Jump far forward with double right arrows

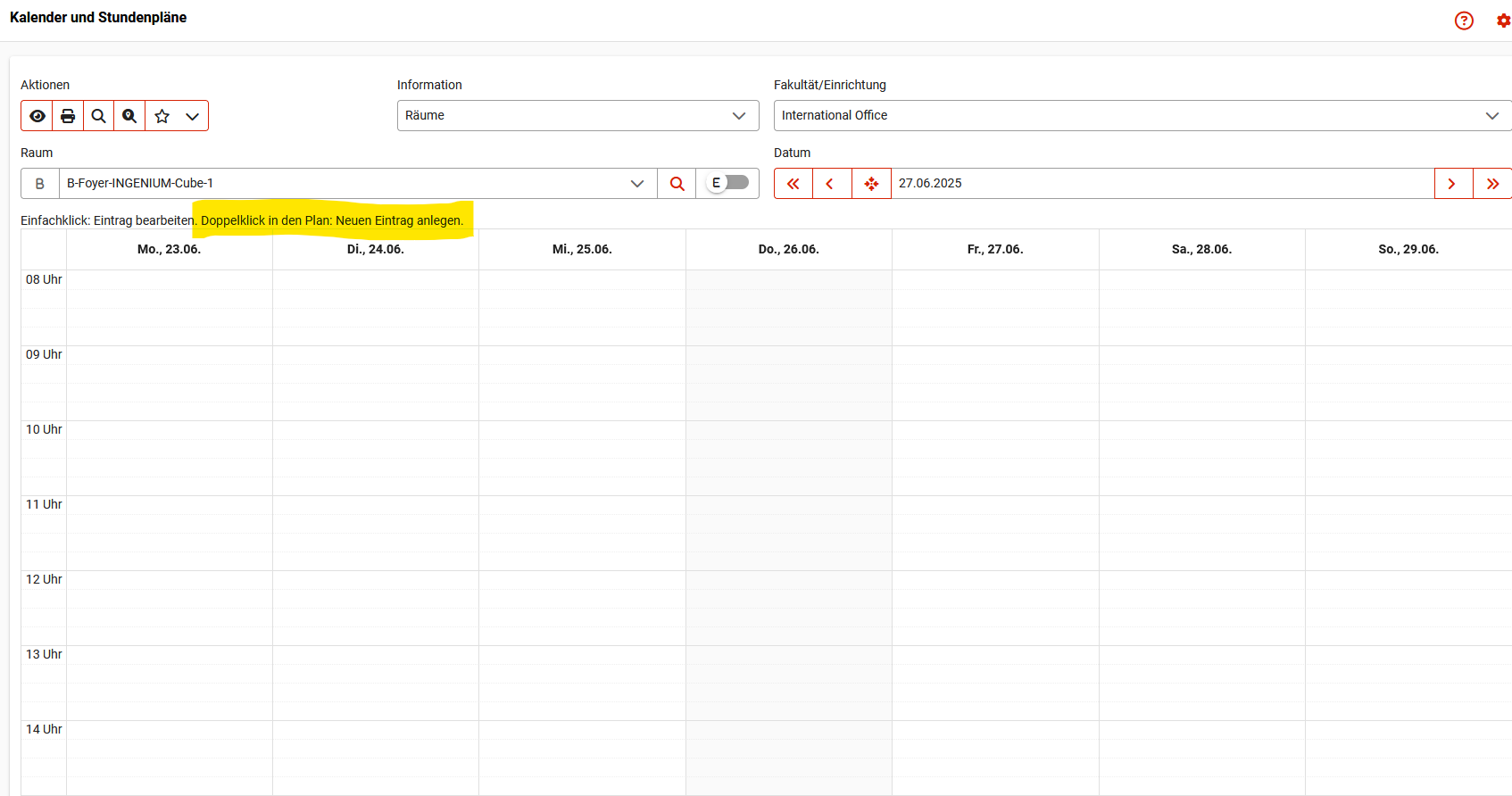tap(1492, 184)
